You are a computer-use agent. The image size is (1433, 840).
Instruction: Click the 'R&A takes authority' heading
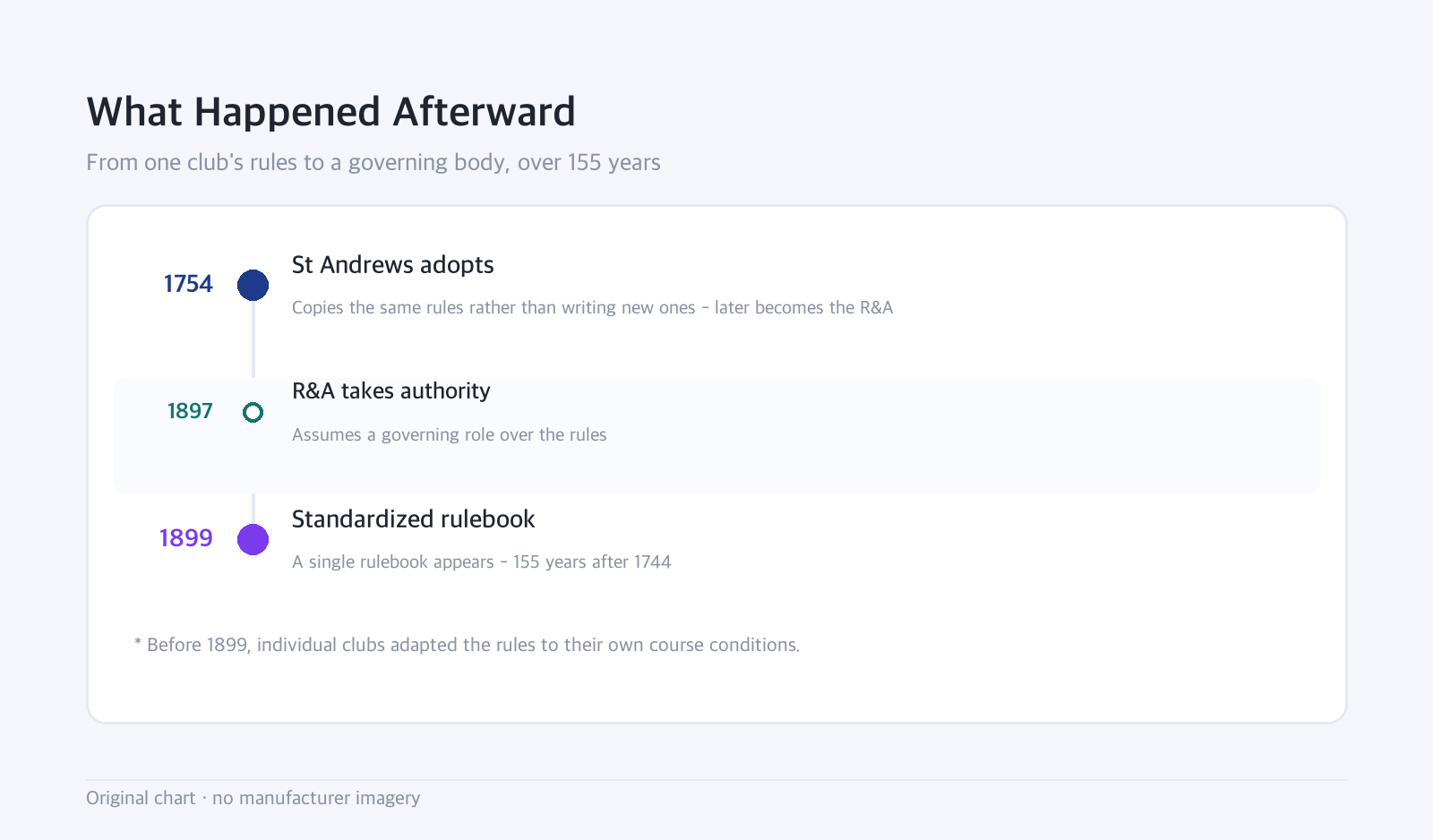[390, 391]
